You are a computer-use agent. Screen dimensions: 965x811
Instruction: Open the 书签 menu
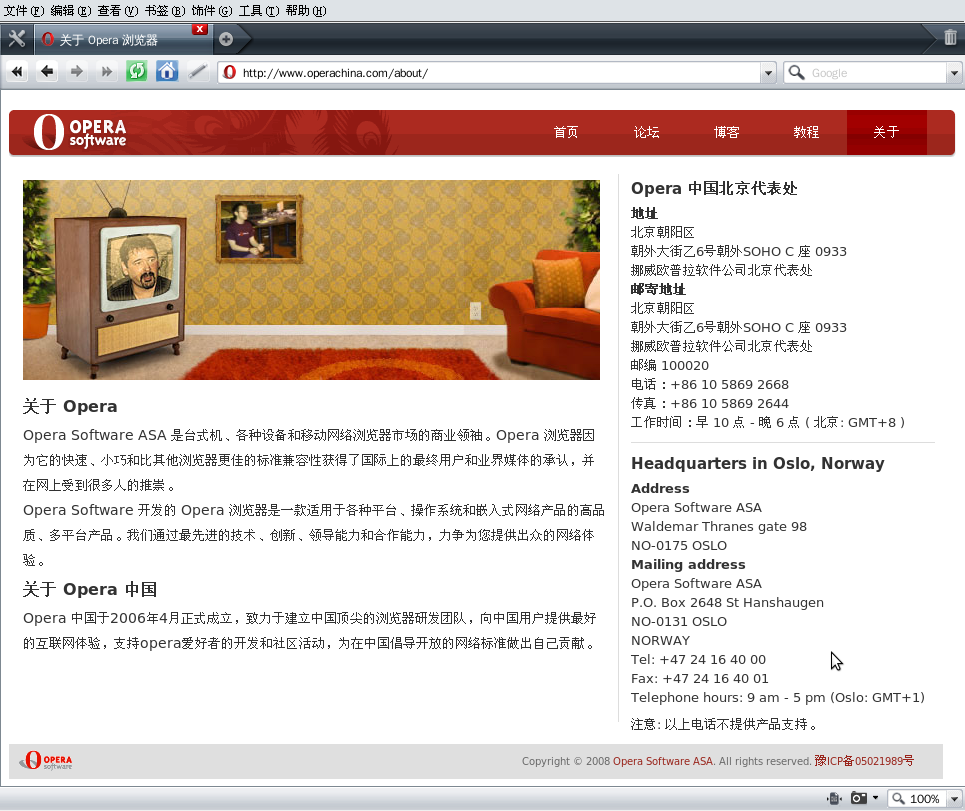165,10
